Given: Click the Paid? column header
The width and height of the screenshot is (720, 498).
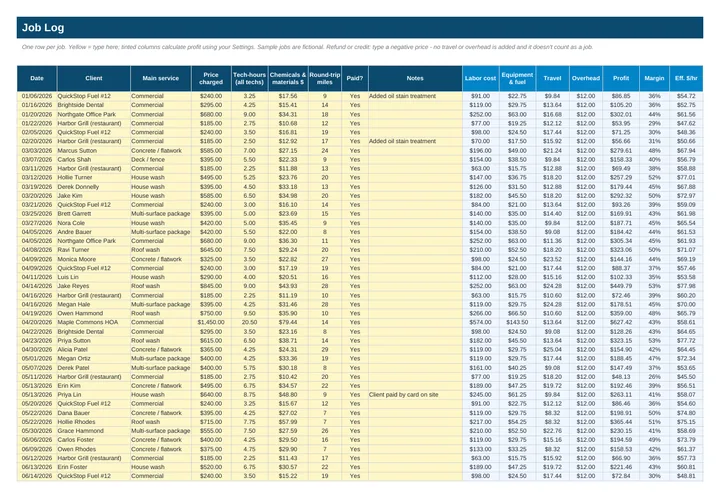Looking at the screenshot, I should 354,78.
